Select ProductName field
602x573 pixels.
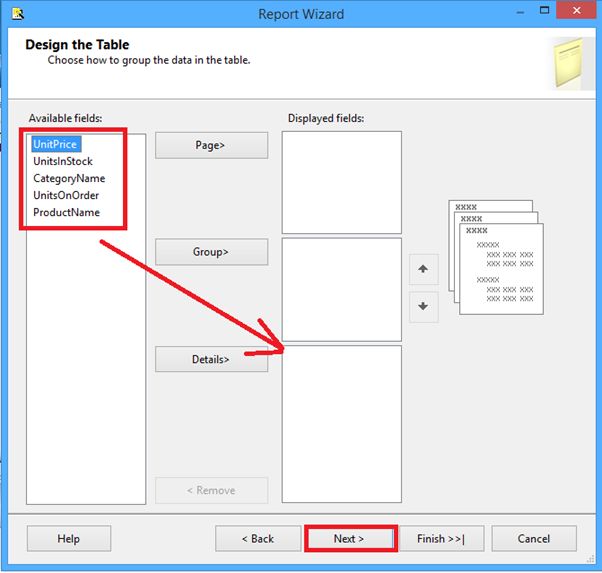click(66, 212)
